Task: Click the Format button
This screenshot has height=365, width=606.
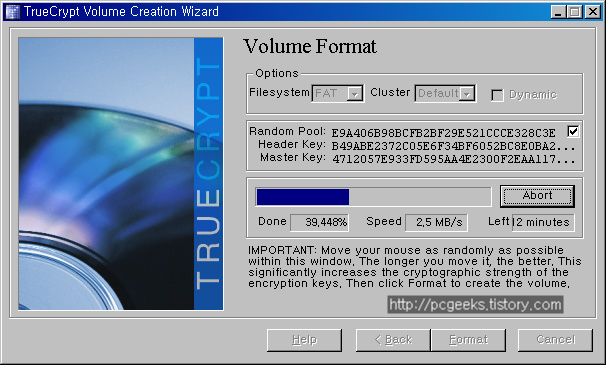Action: tap(468, 340)
